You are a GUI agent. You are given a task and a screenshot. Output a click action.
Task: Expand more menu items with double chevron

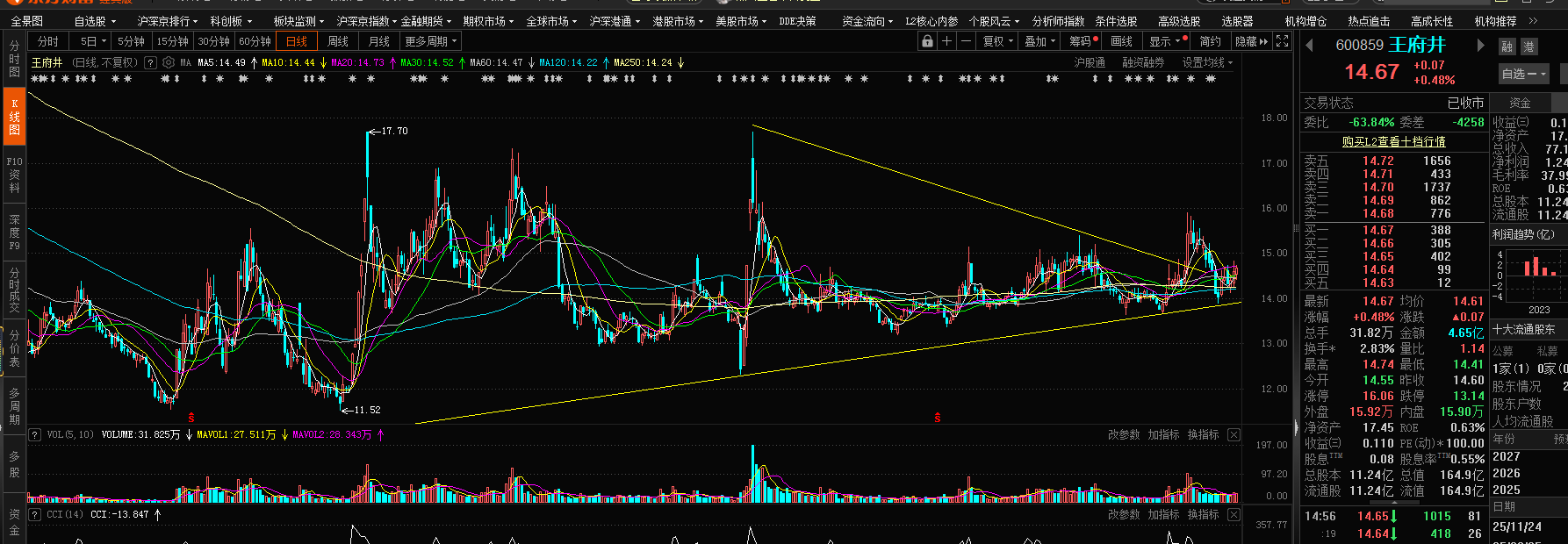click(x=1533, y=20)
